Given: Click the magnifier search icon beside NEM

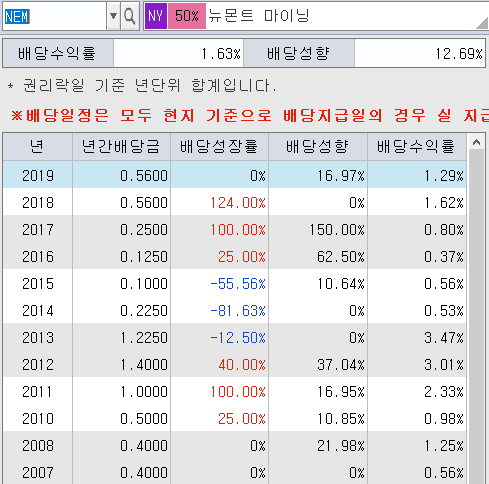Looking at the screenshot, I should pos(130,16).
